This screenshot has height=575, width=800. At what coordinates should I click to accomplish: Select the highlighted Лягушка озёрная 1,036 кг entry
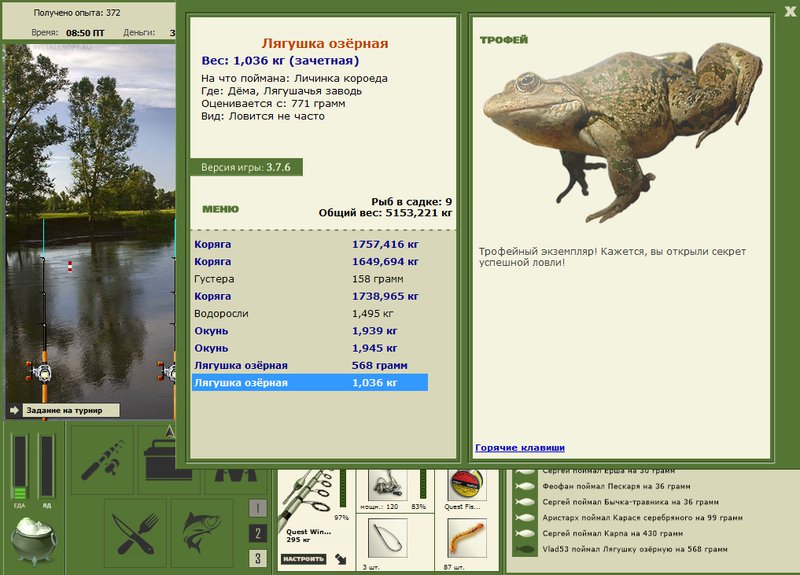(310, 383)
